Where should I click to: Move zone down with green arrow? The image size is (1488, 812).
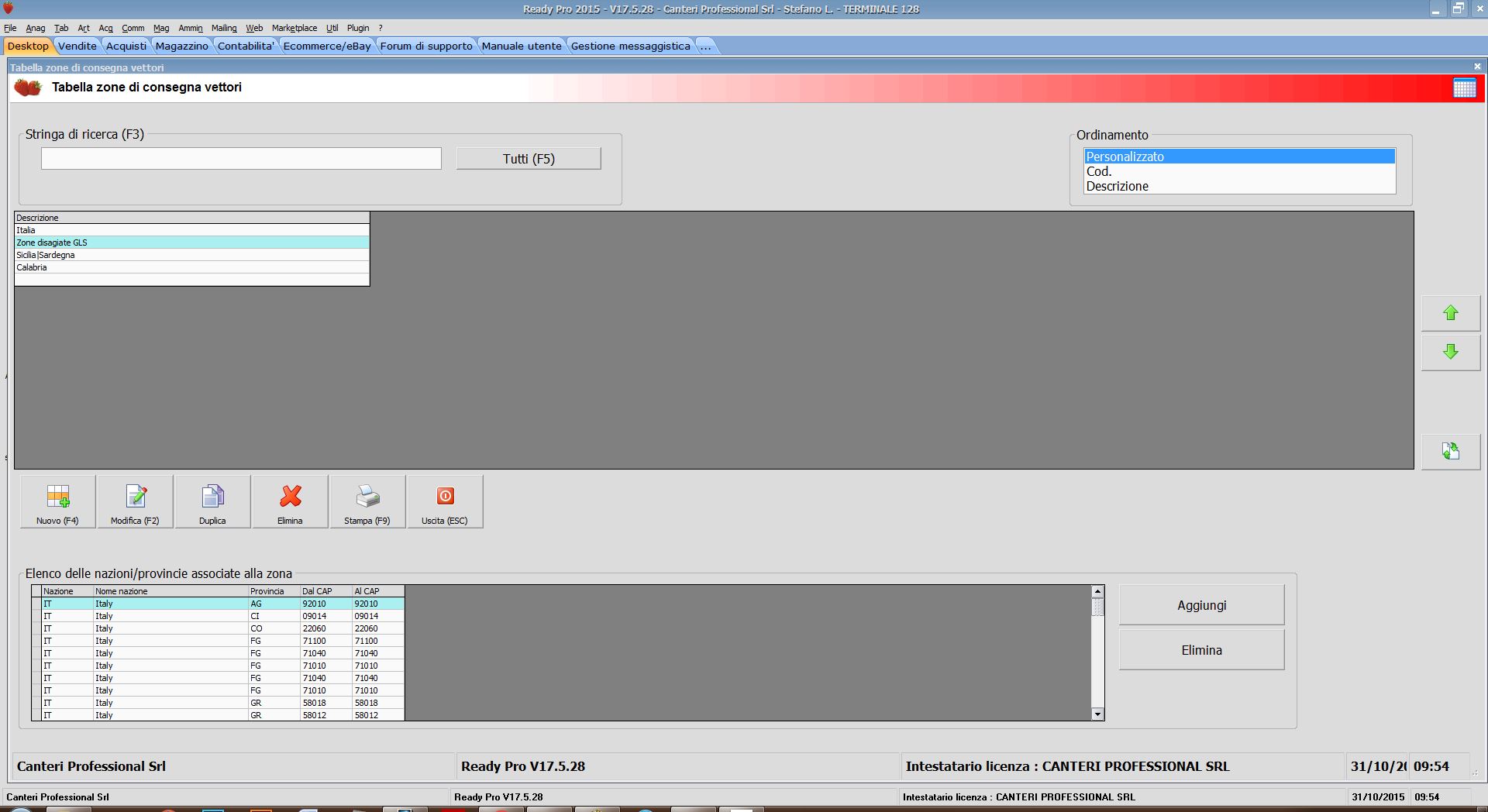(x=1451, y=352)
